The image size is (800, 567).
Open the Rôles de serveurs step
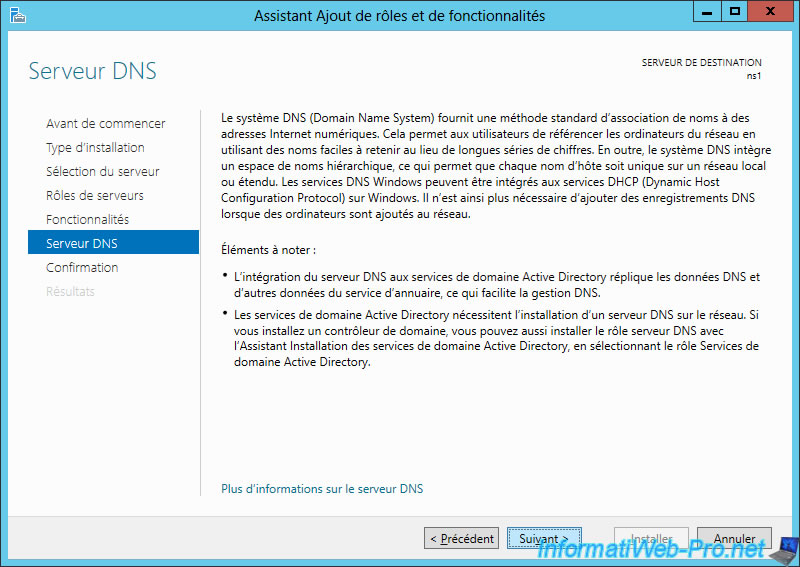coord(95,195)
